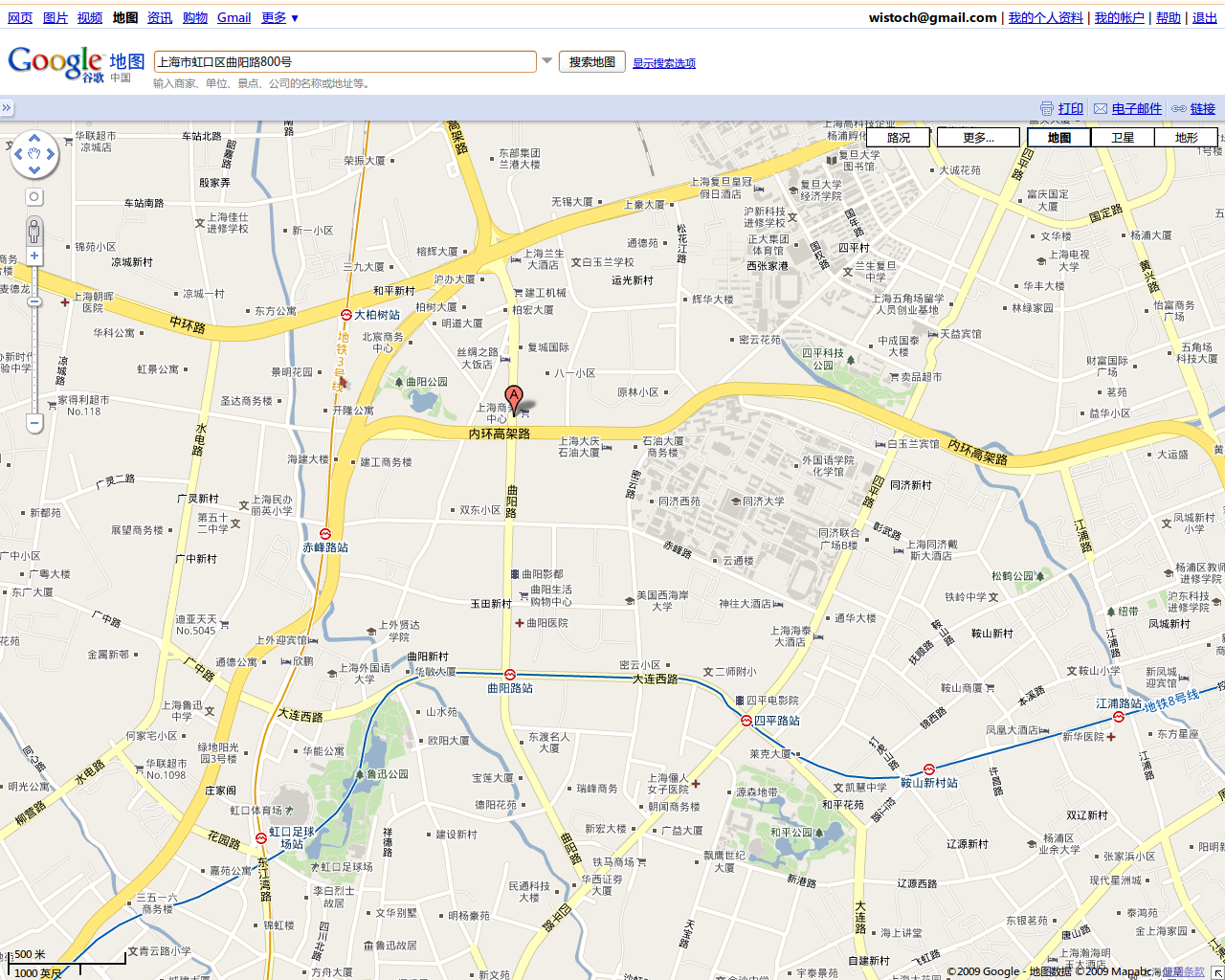Expand the left side panel with double-arrow
Viewport: 1225px width, 980px height.
[7, 108]
